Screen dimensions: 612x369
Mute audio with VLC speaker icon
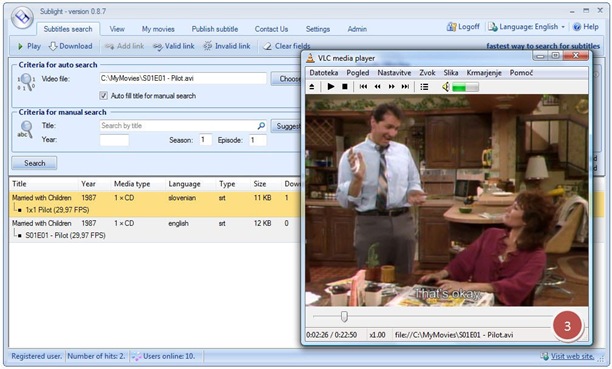(x=446, y=87)
